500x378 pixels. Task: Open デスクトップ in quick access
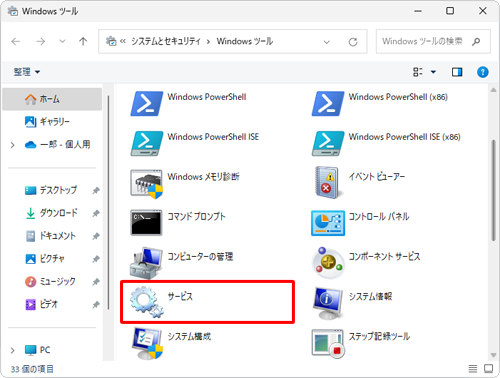[52, 190]
